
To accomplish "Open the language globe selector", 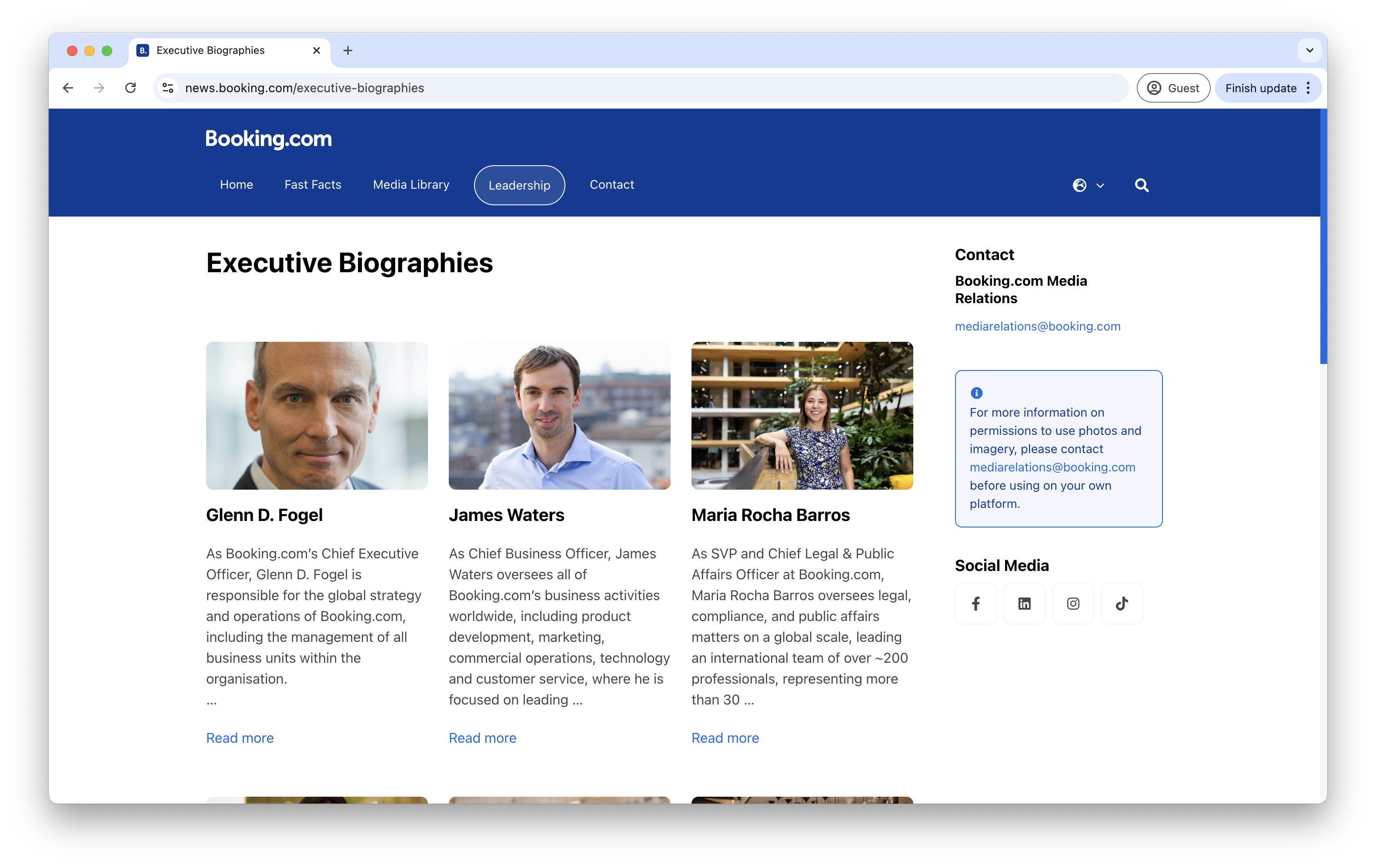I will (1088, 185).
